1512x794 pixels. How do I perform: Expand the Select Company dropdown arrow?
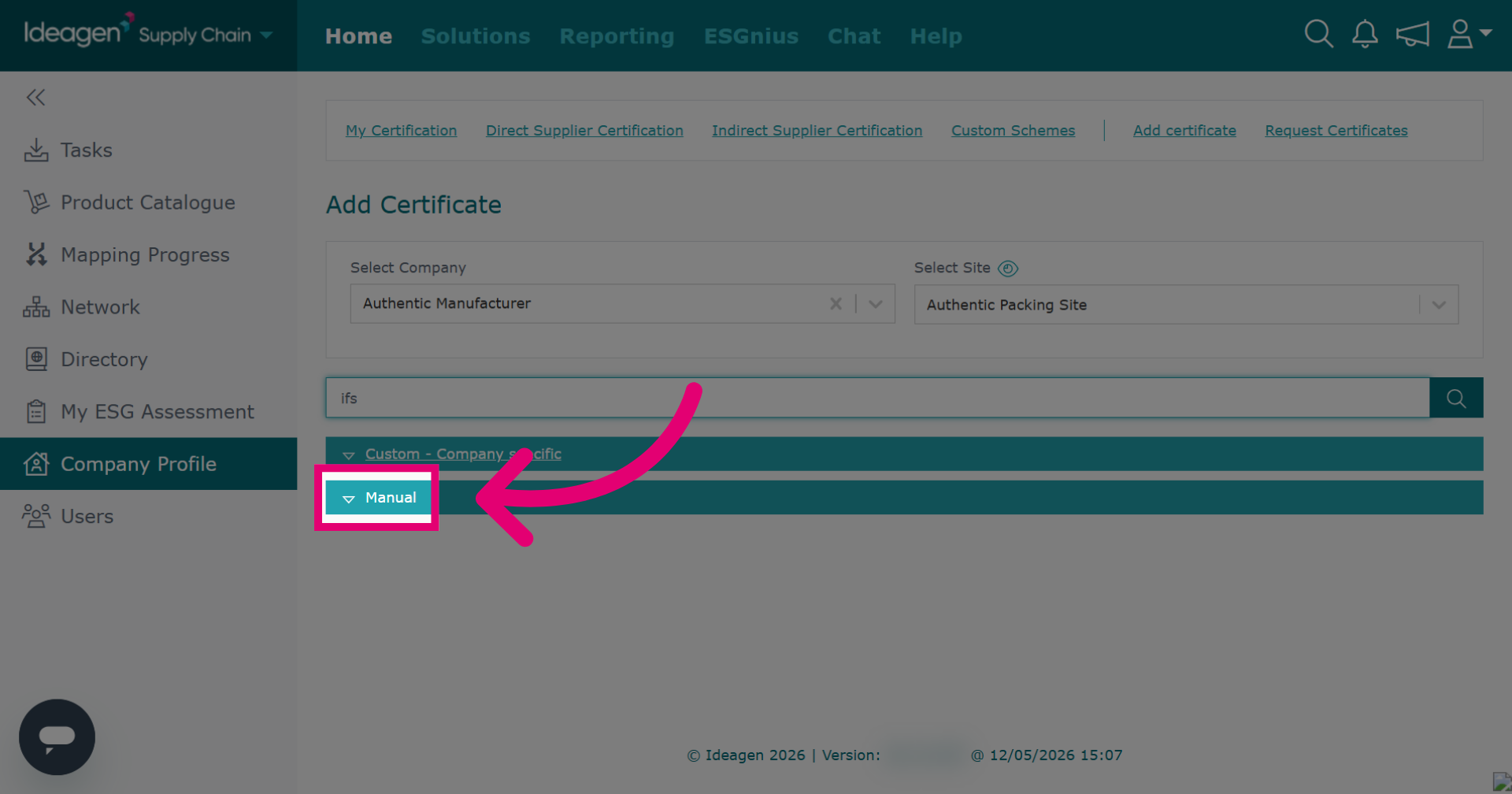[875, 304]
